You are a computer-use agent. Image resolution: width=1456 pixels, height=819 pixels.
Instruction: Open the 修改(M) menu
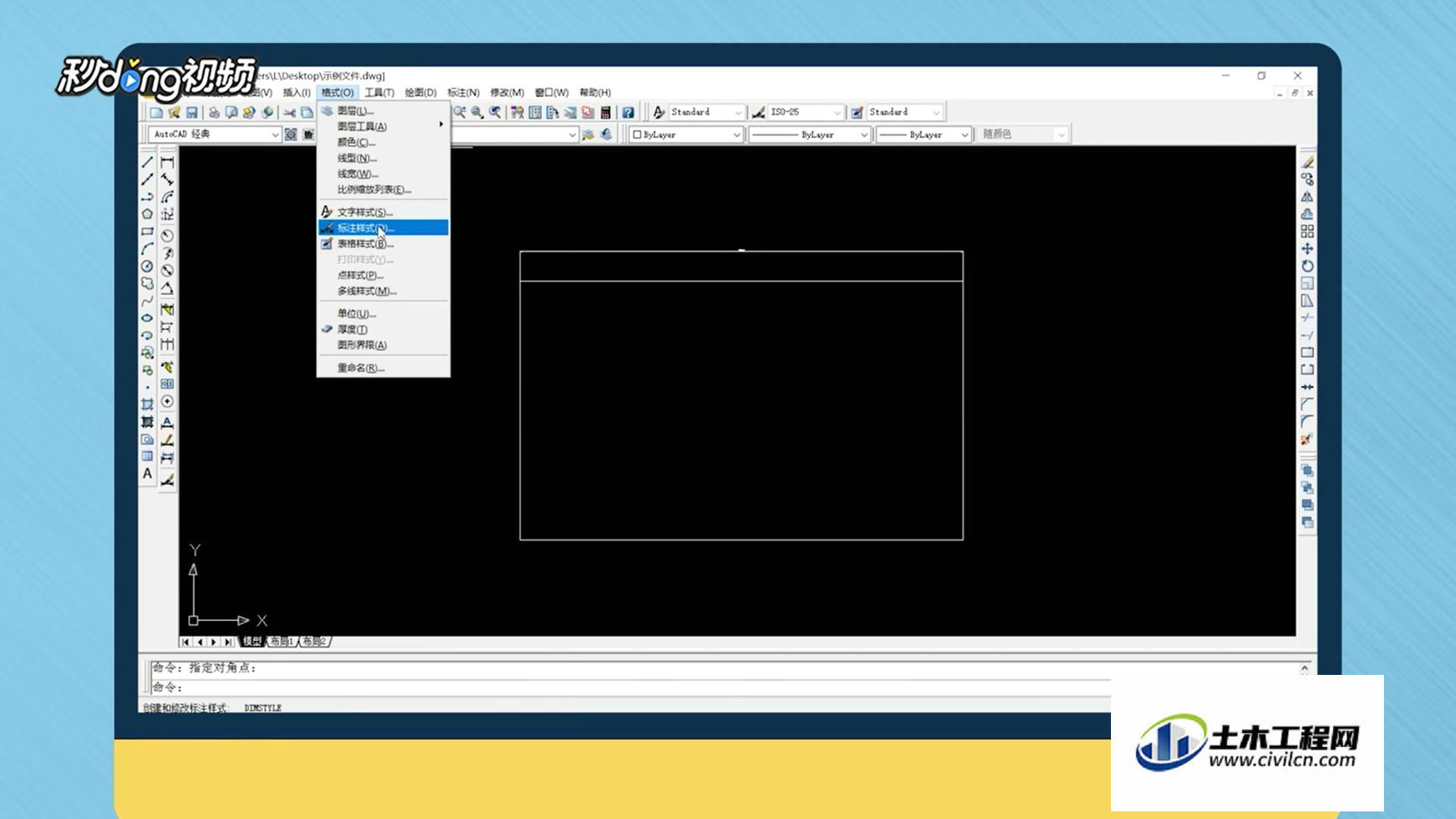coord(507,93)
